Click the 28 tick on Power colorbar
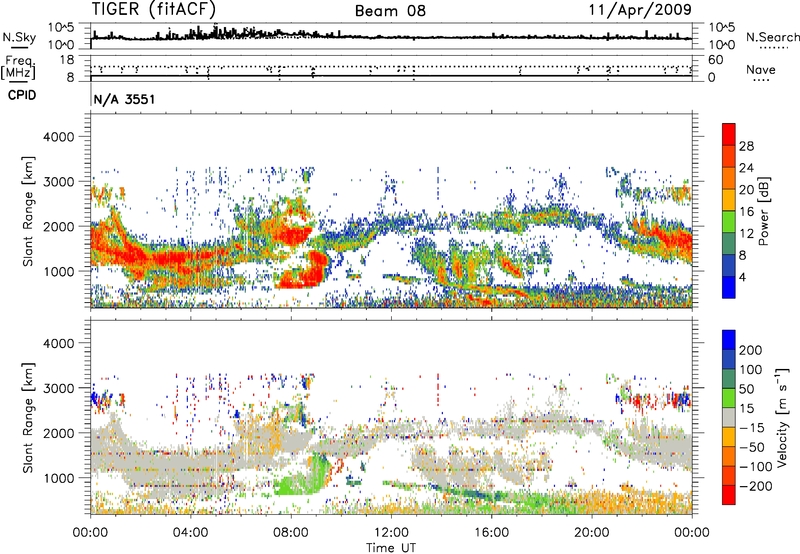This screenshot has height=554, width=800. (x=746, y=146)
